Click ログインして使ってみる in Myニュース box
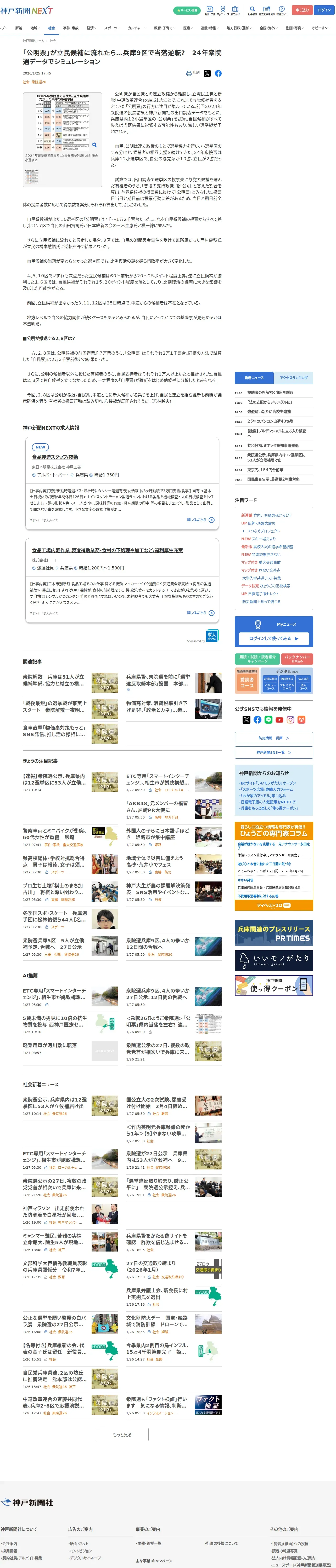The height and width of the screenshot is (1568, 336). click(x=274, y=638)
